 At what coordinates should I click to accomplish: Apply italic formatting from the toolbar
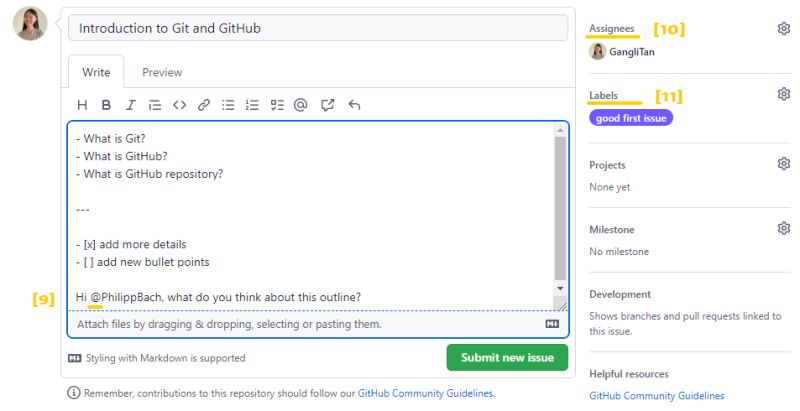point(131,105)
